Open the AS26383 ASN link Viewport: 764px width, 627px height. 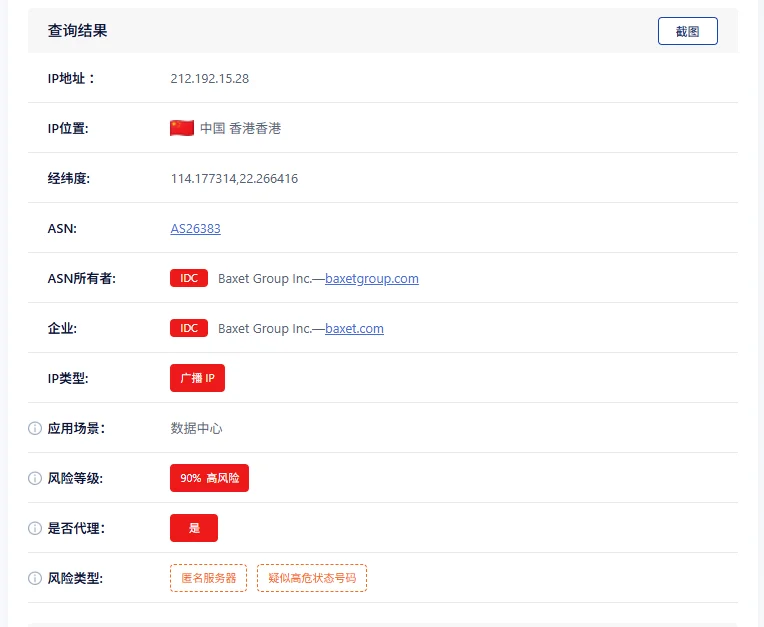coord(195,228)
